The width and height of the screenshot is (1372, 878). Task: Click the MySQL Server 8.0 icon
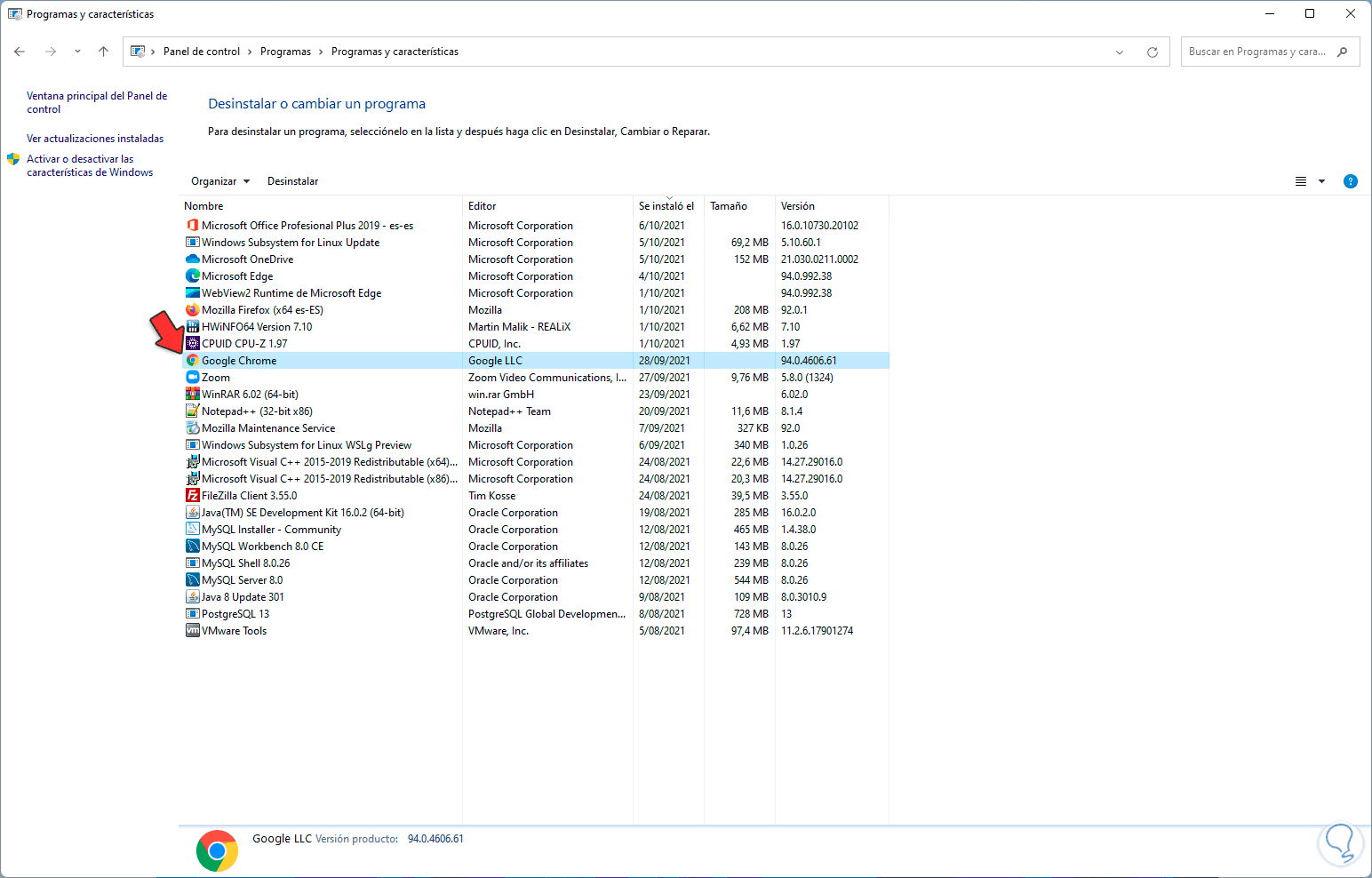(x=192, y=580)
